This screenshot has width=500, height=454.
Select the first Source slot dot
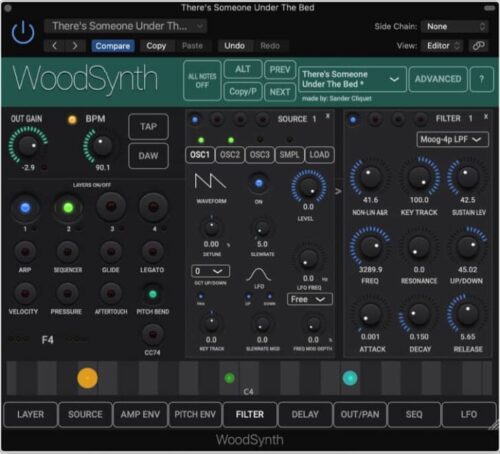195,119
